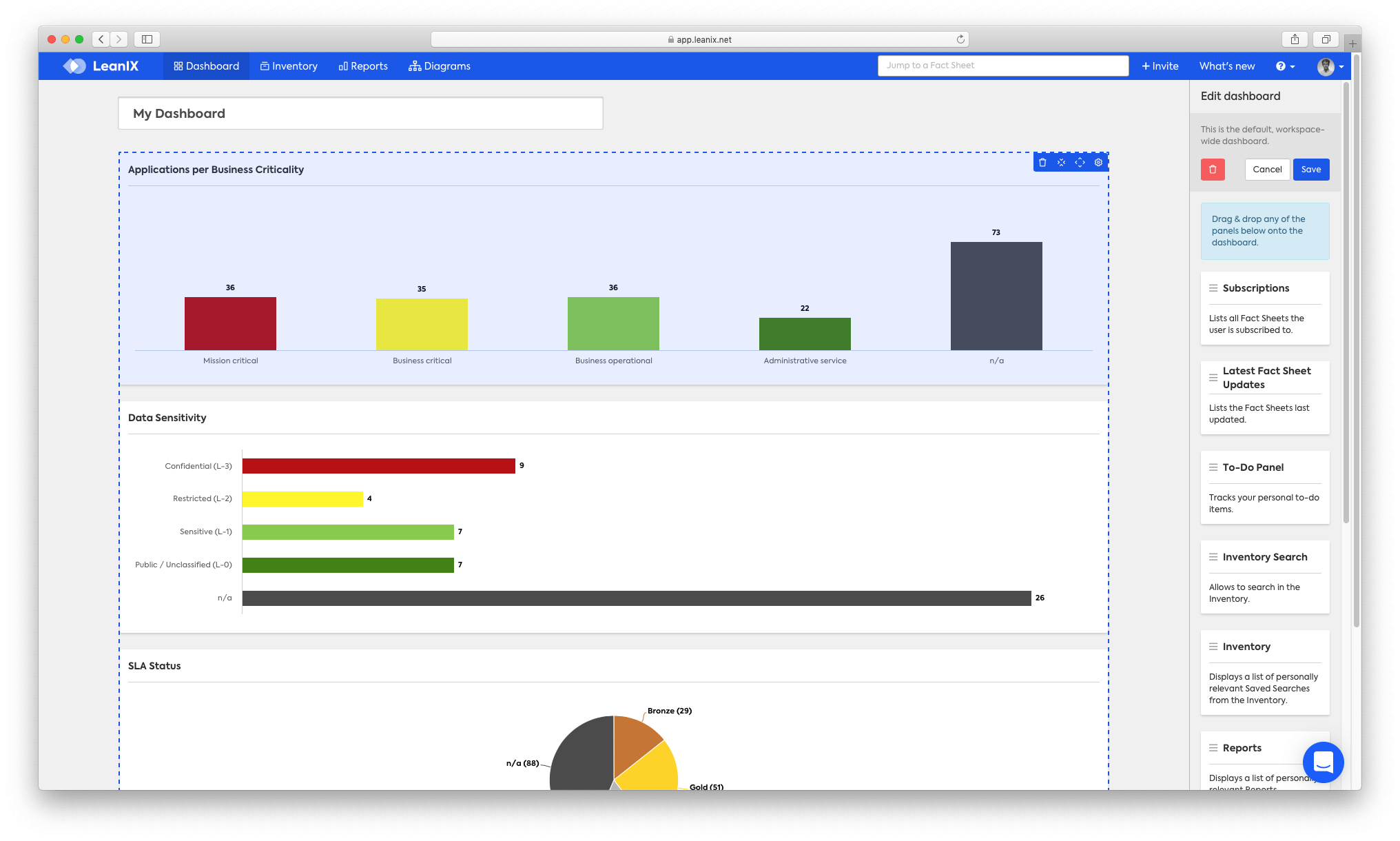Click the Invite button in header
Screen dimensions: 1400x841
[x=1160, y=65]
